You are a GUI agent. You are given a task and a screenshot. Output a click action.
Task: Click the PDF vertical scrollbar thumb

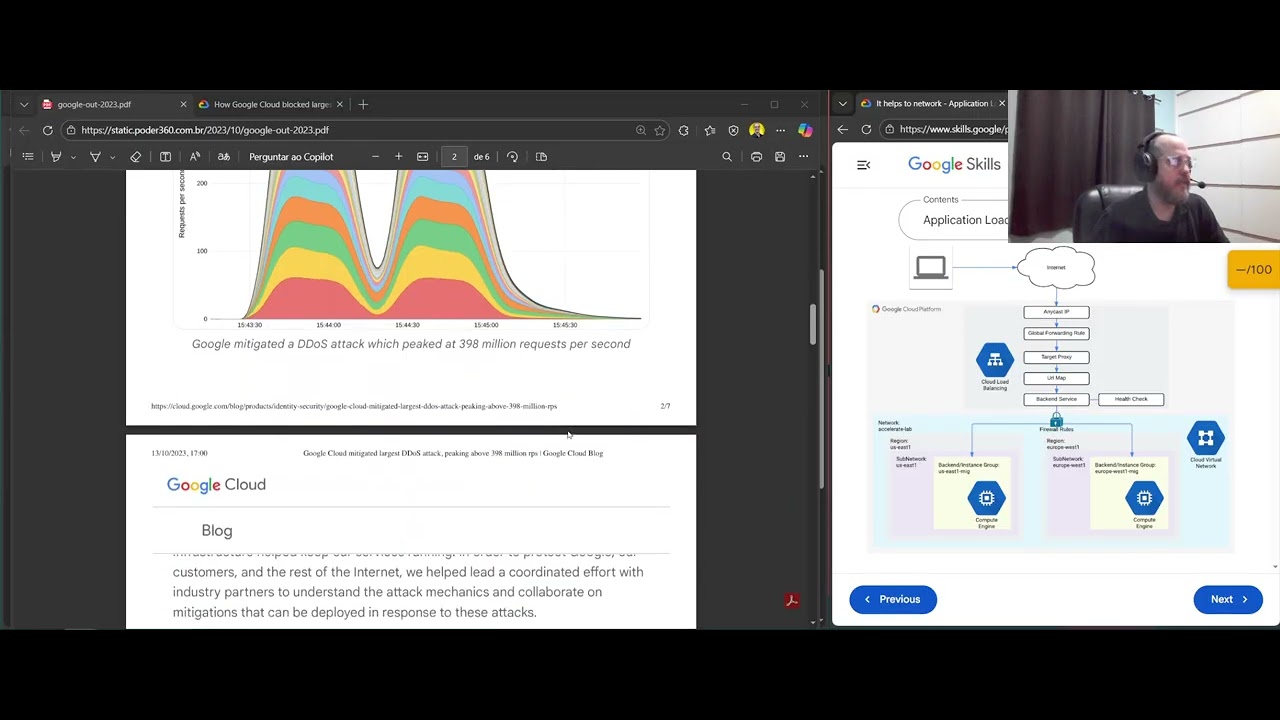(x=813, y=322)
